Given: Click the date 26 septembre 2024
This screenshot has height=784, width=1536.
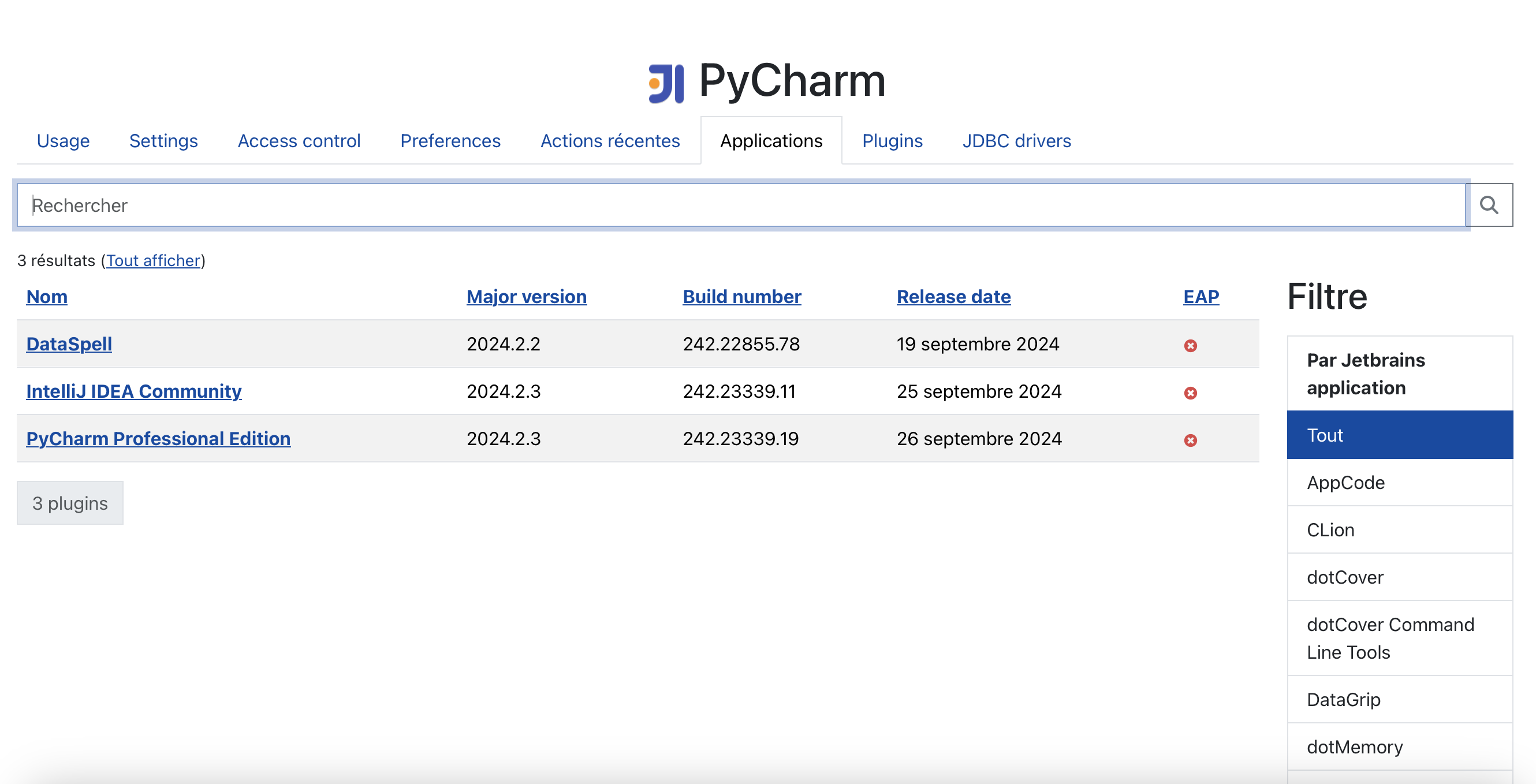Looking at the screenshot, I should [x=979, y=439].
